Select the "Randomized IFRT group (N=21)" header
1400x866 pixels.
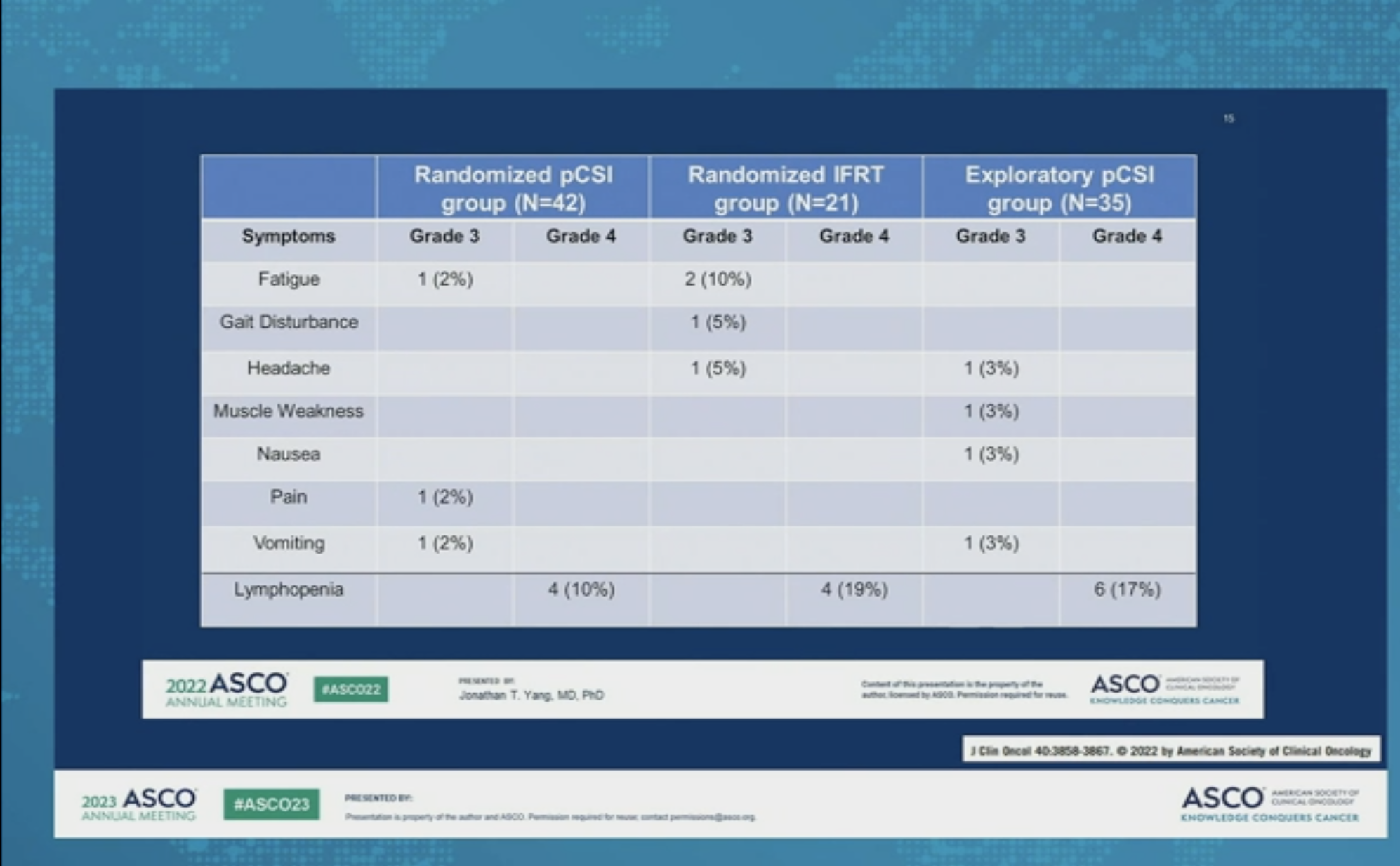coord(786,188)
